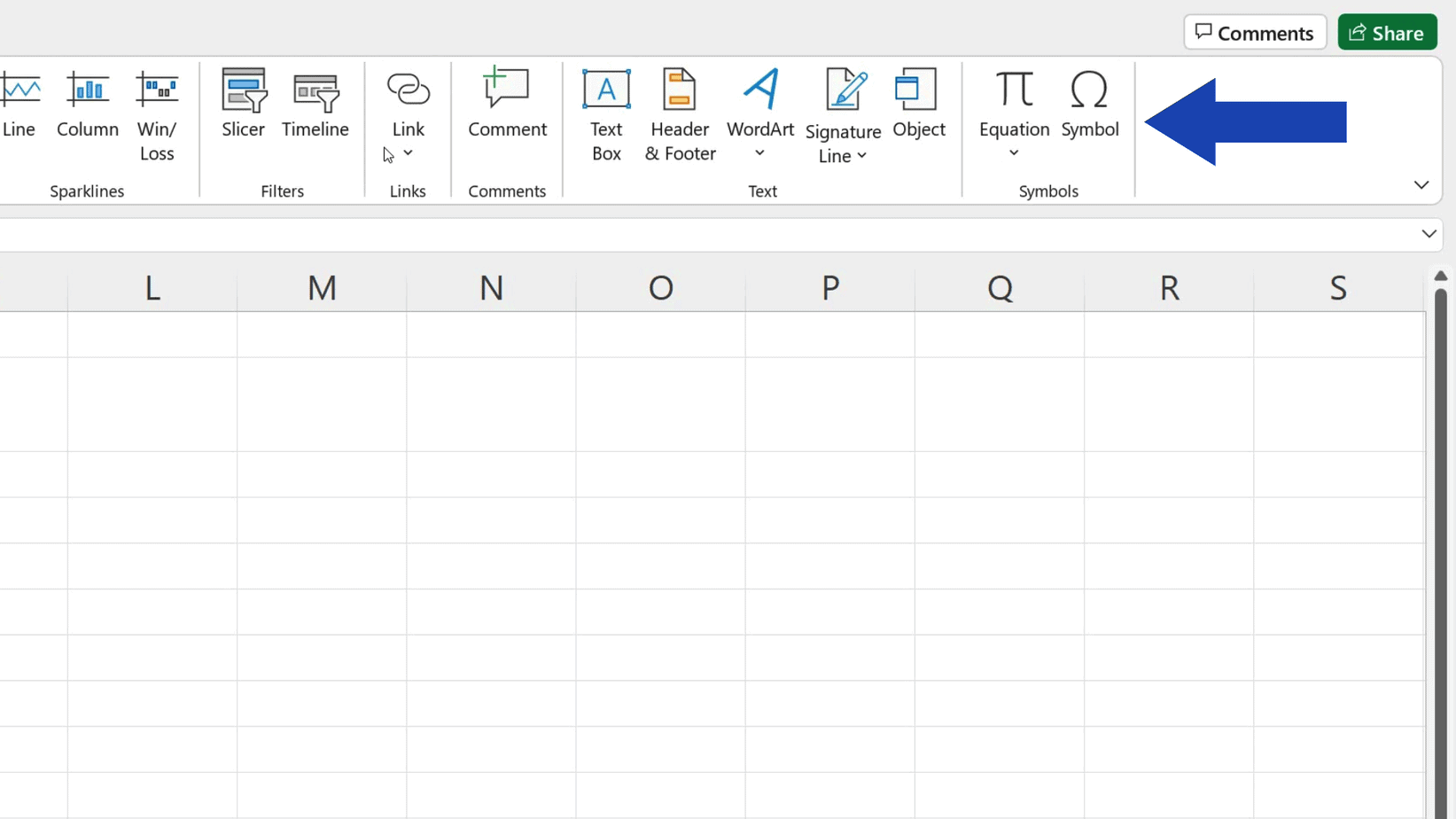1456x819 pixels.
Task: Insert a Column sparkline
Action: pos(87,105)
